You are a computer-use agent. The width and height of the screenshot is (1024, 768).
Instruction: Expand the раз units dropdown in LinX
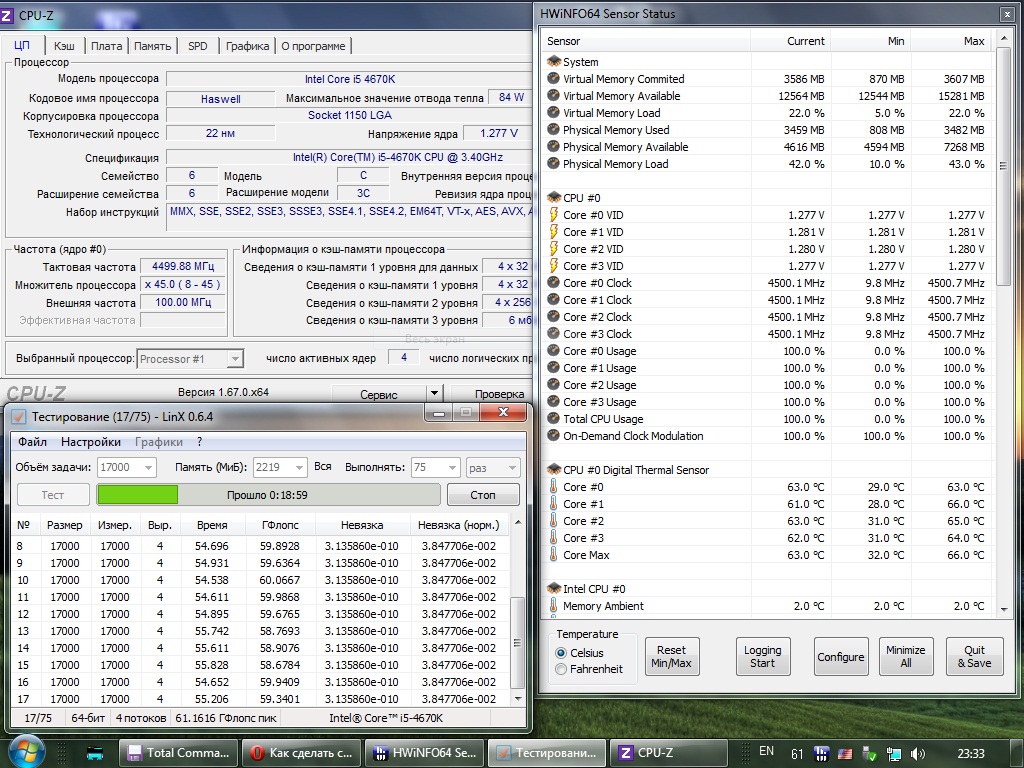pyautogui.click(x=512, y=468)
